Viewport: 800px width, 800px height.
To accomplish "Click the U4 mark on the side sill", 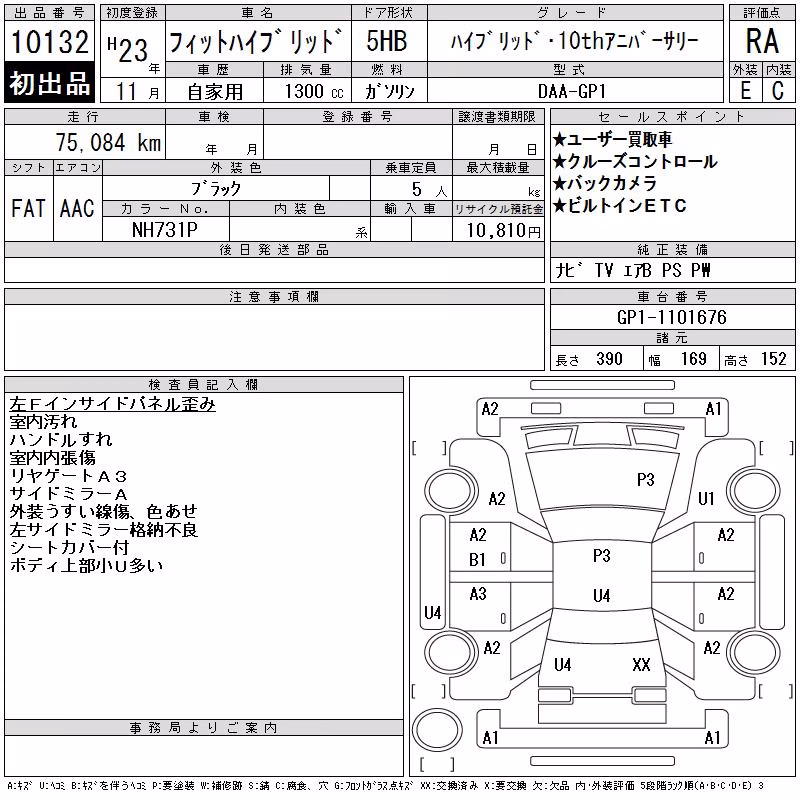I will pyautogui.click(x=433, y=612).
